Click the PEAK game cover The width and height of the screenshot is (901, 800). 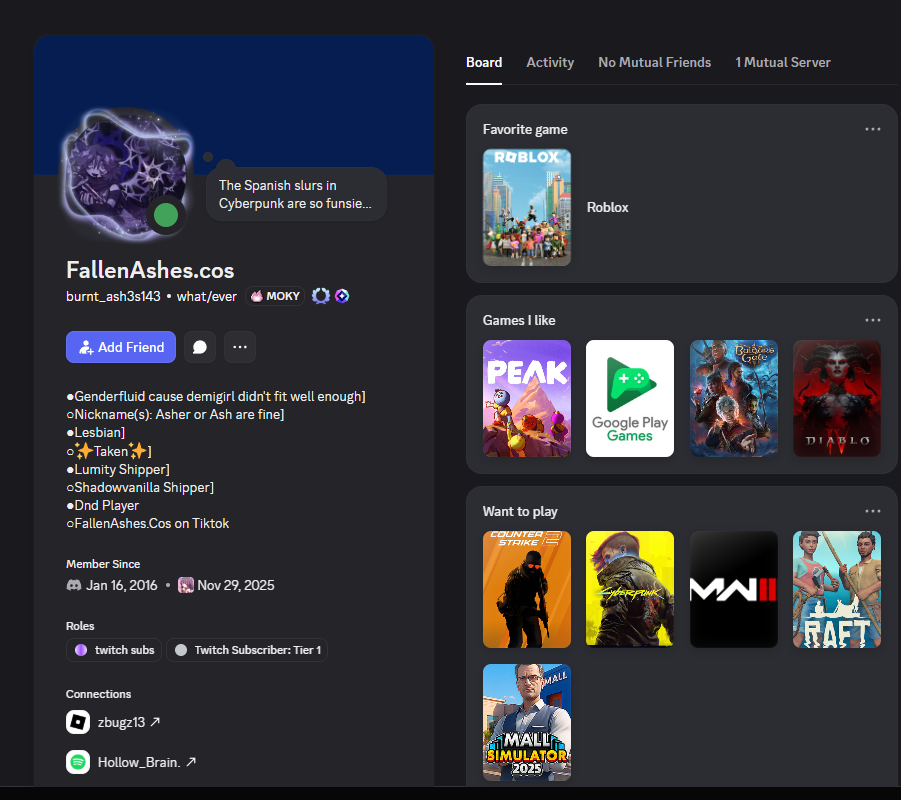click(x=527, y=398)
